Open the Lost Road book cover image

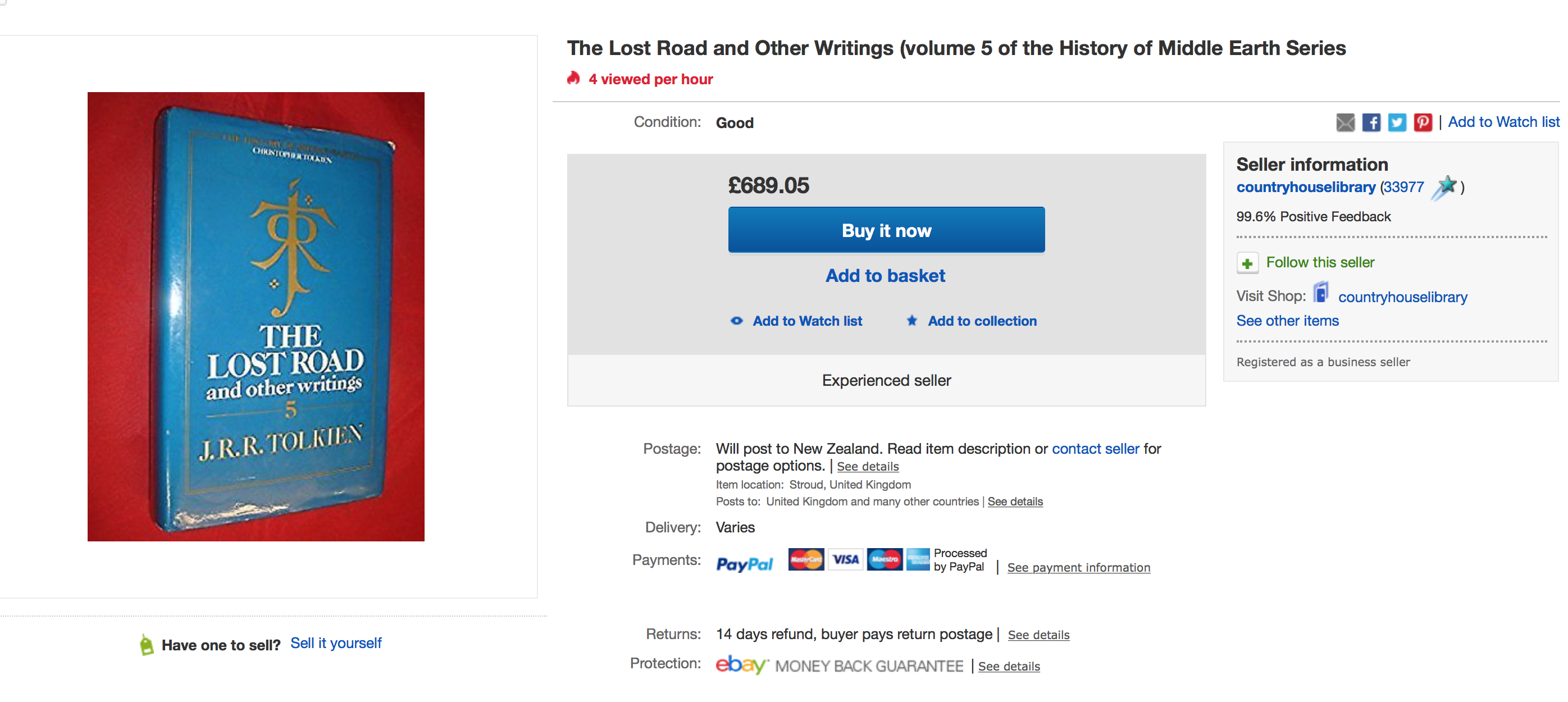256,317
